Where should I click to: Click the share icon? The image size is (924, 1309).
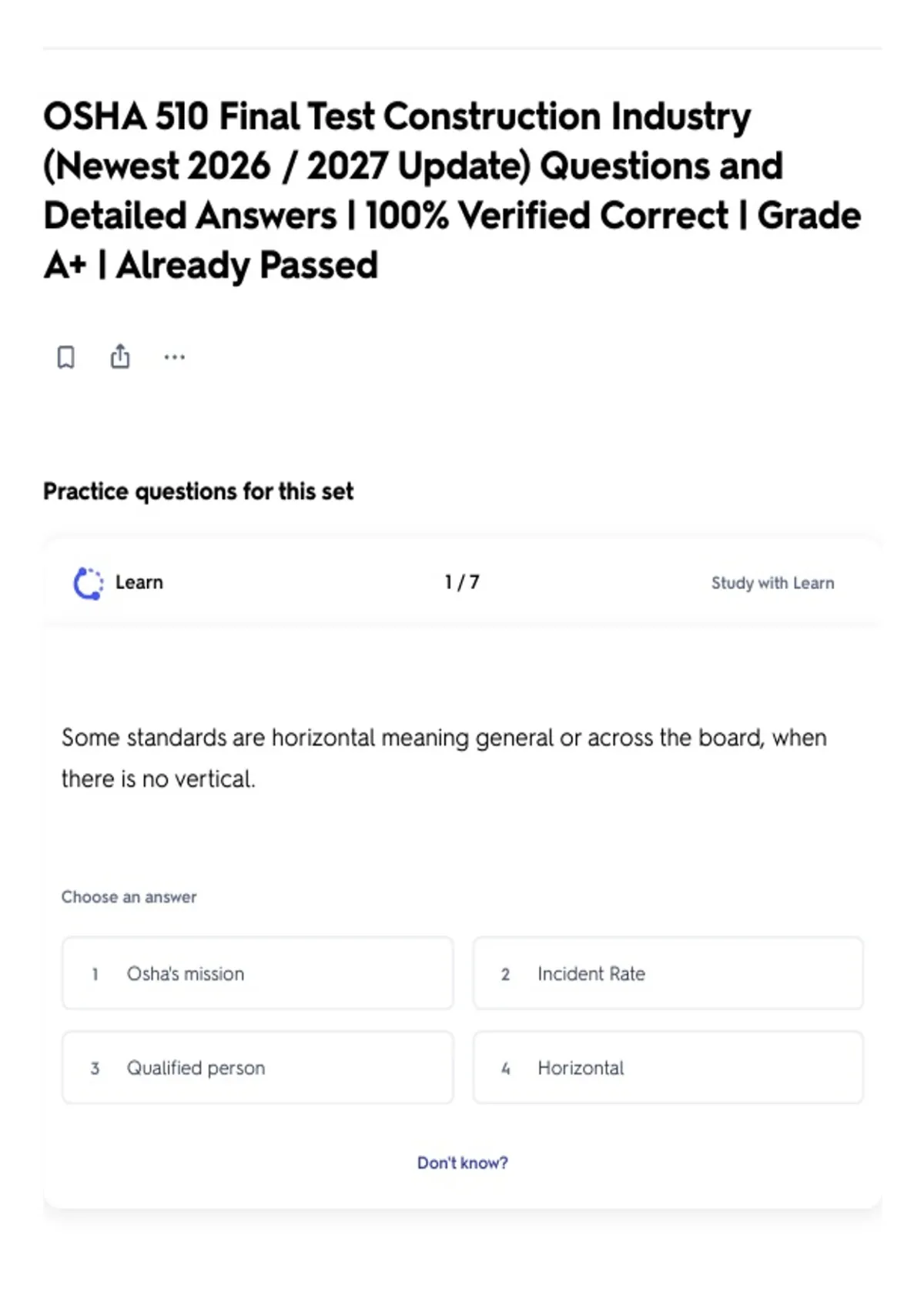(x=120, y=357)
